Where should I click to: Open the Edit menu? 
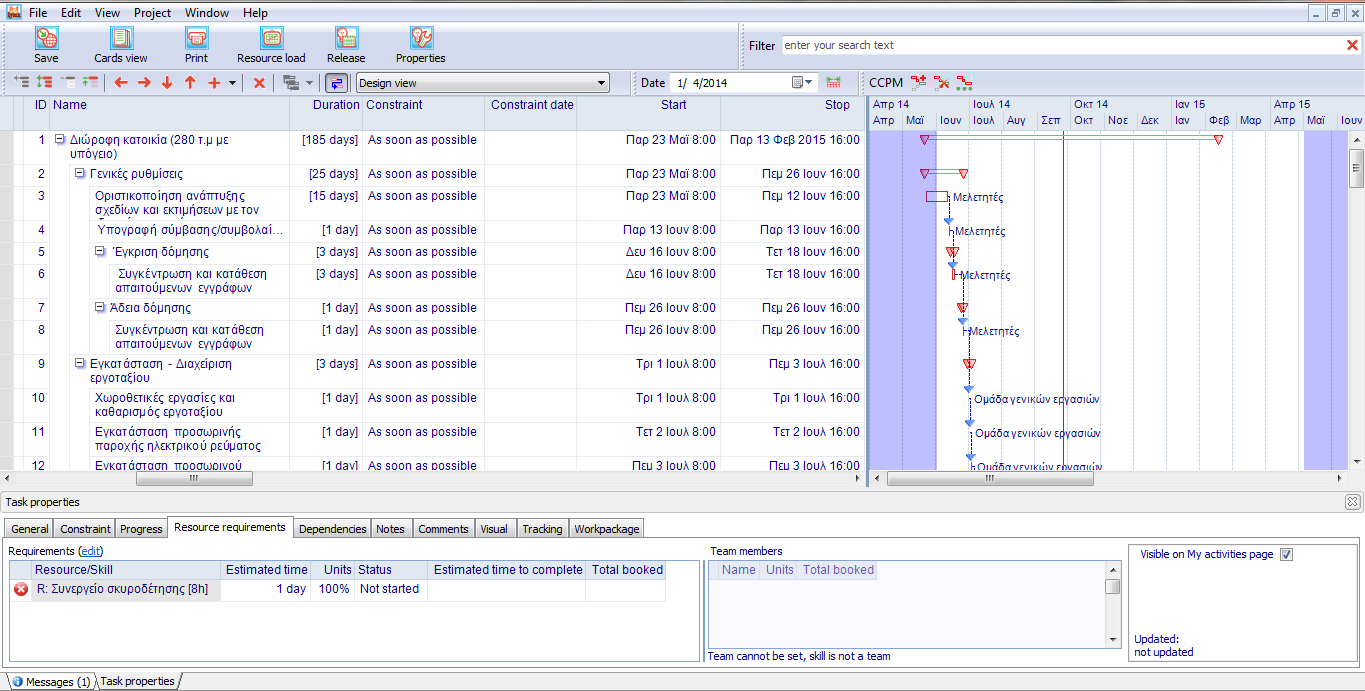point(71,13)
